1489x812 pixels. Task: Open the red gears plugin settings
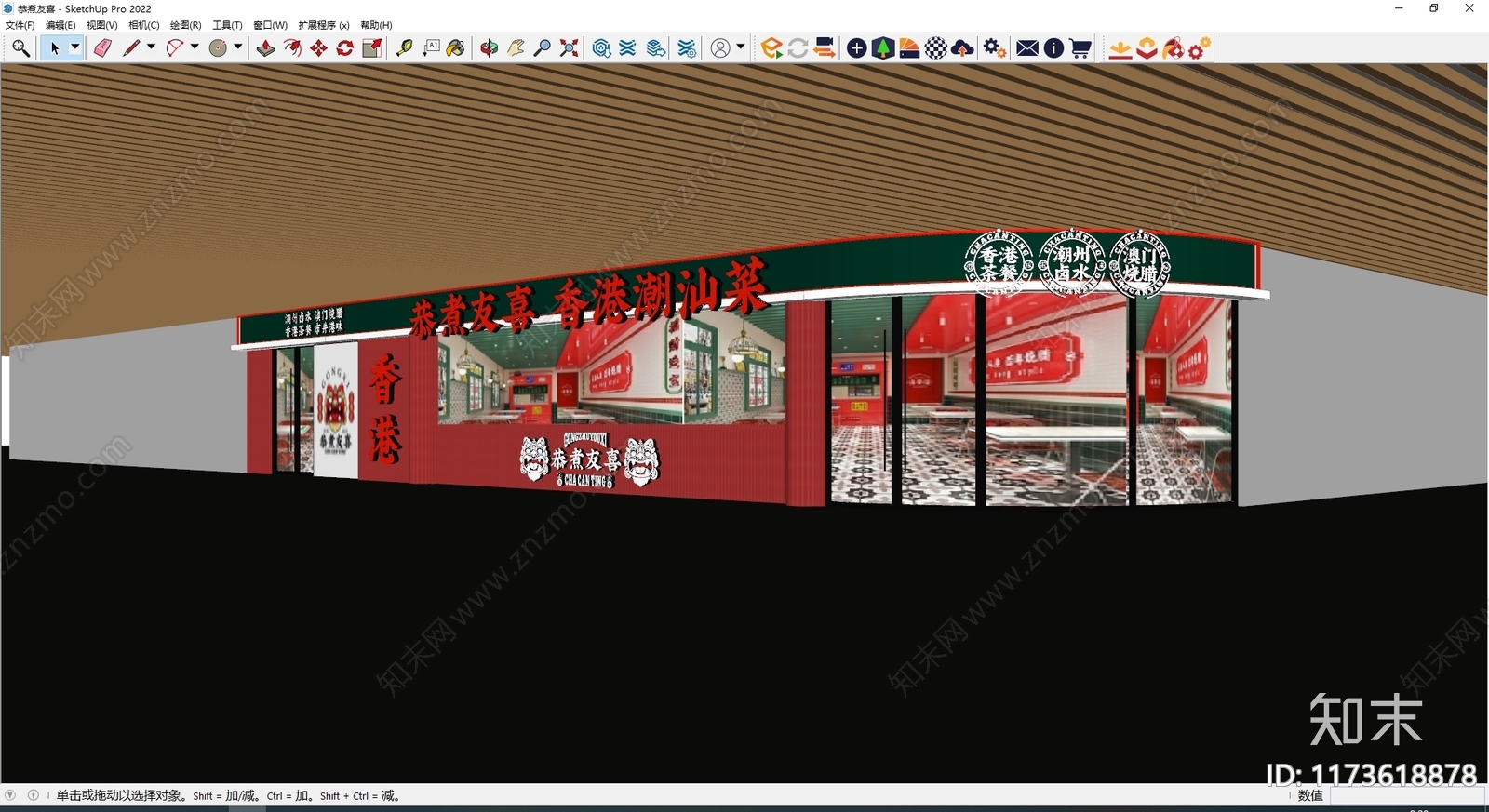tap(1200, 48)
